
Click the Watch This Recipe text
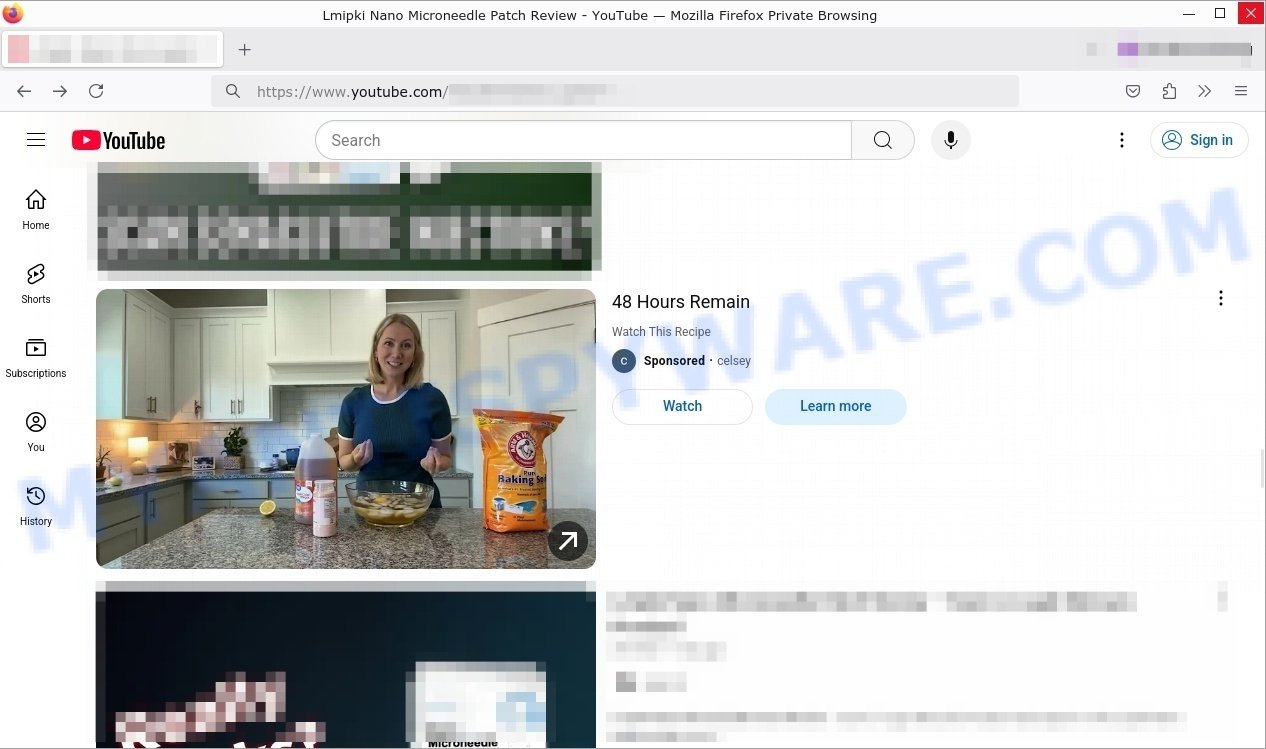click(x=661, y=332)
